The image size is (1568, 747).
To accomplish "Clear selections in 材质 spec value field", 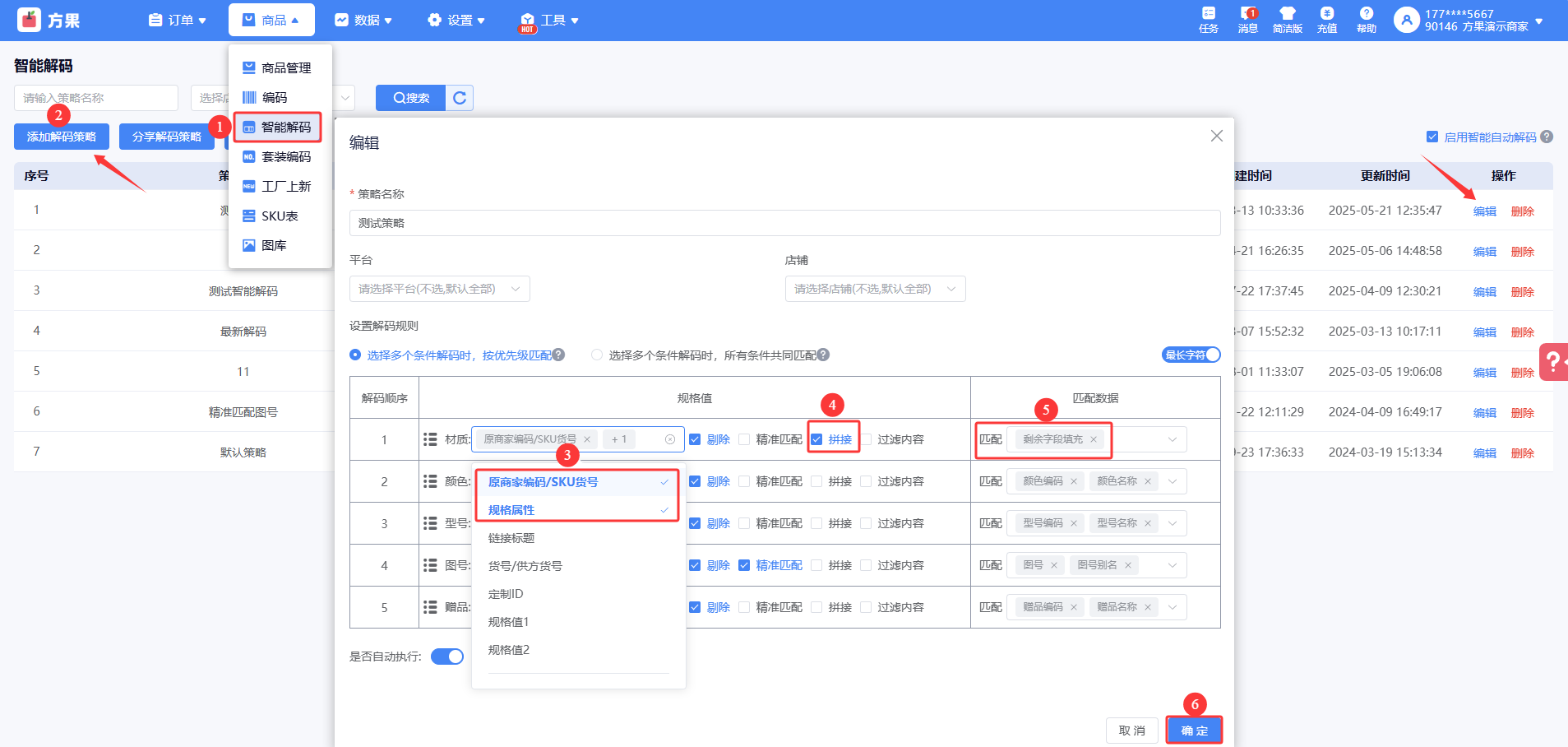I will (670, 439).
